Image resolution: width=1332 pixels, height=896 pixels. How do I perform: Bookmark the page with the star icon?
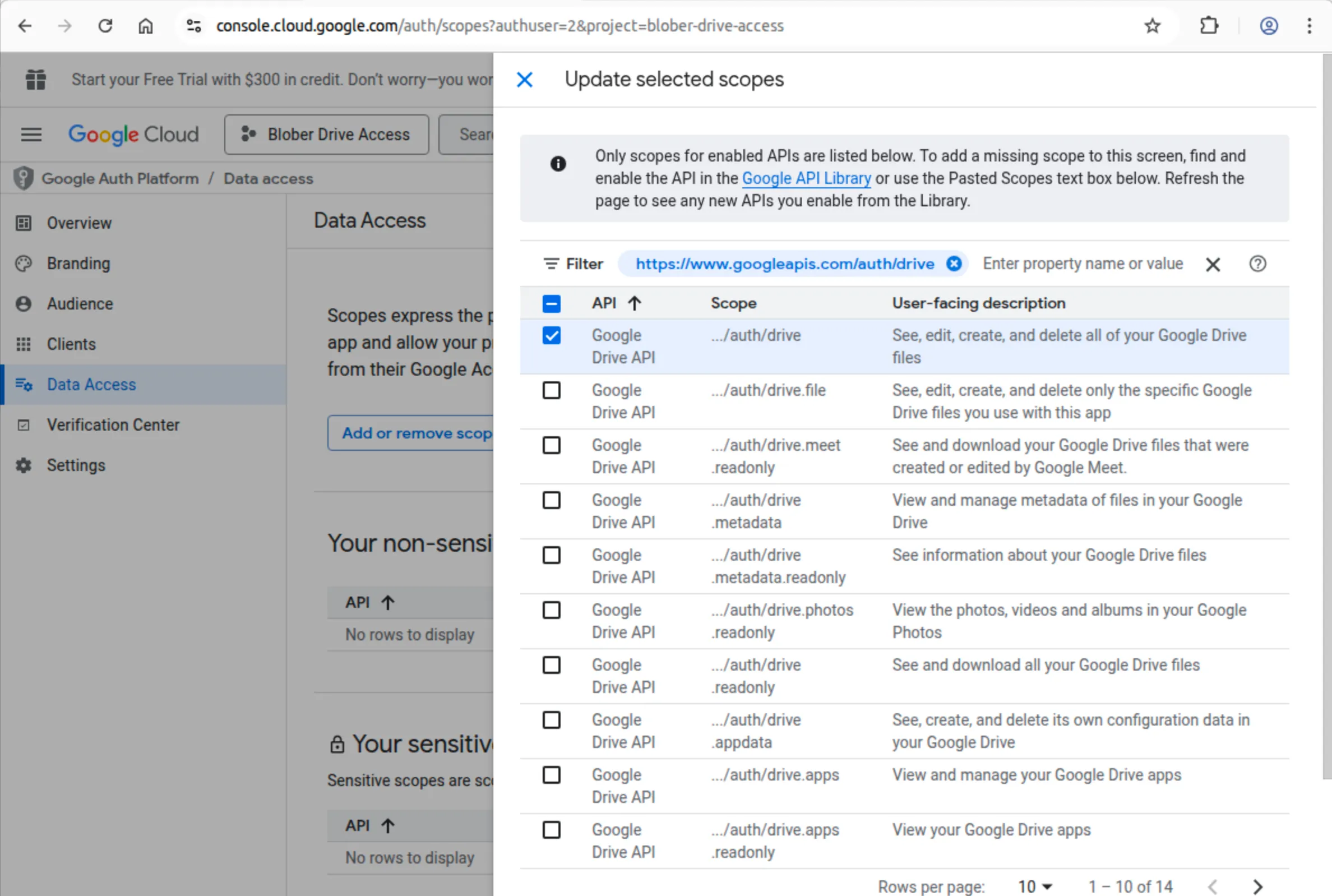click(1153, 26)
